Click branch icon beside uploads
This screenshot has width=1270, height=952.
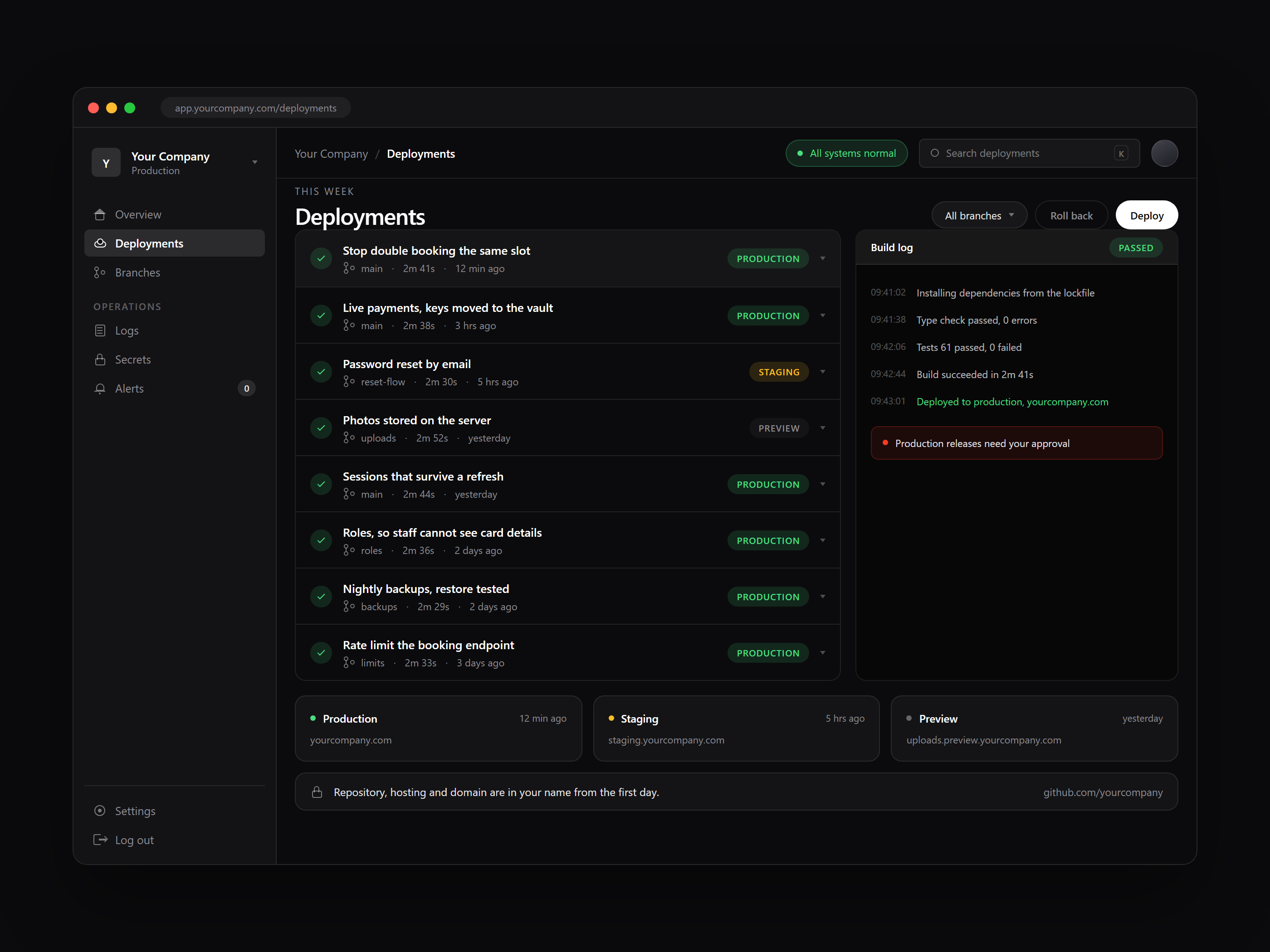pyautogui.click(x=348, y=438)
